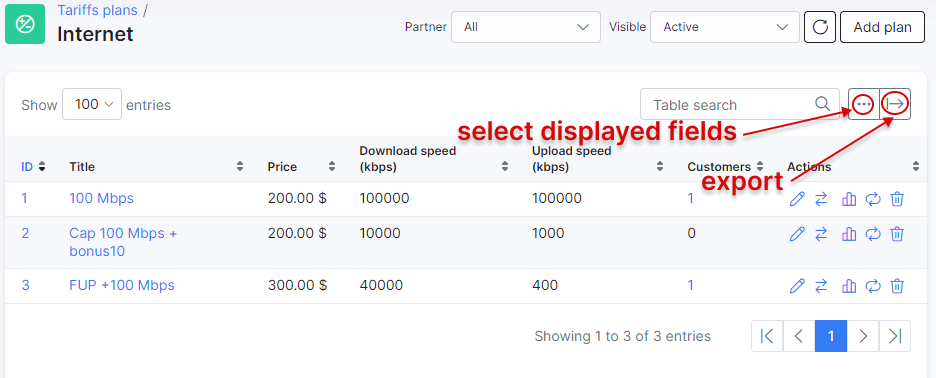Delete the Cap 100 Mbps + bonus10 plan
Image resolution: width=936 pixels, height=378 pixels.
pyautogui.click(x=897, y=234)
